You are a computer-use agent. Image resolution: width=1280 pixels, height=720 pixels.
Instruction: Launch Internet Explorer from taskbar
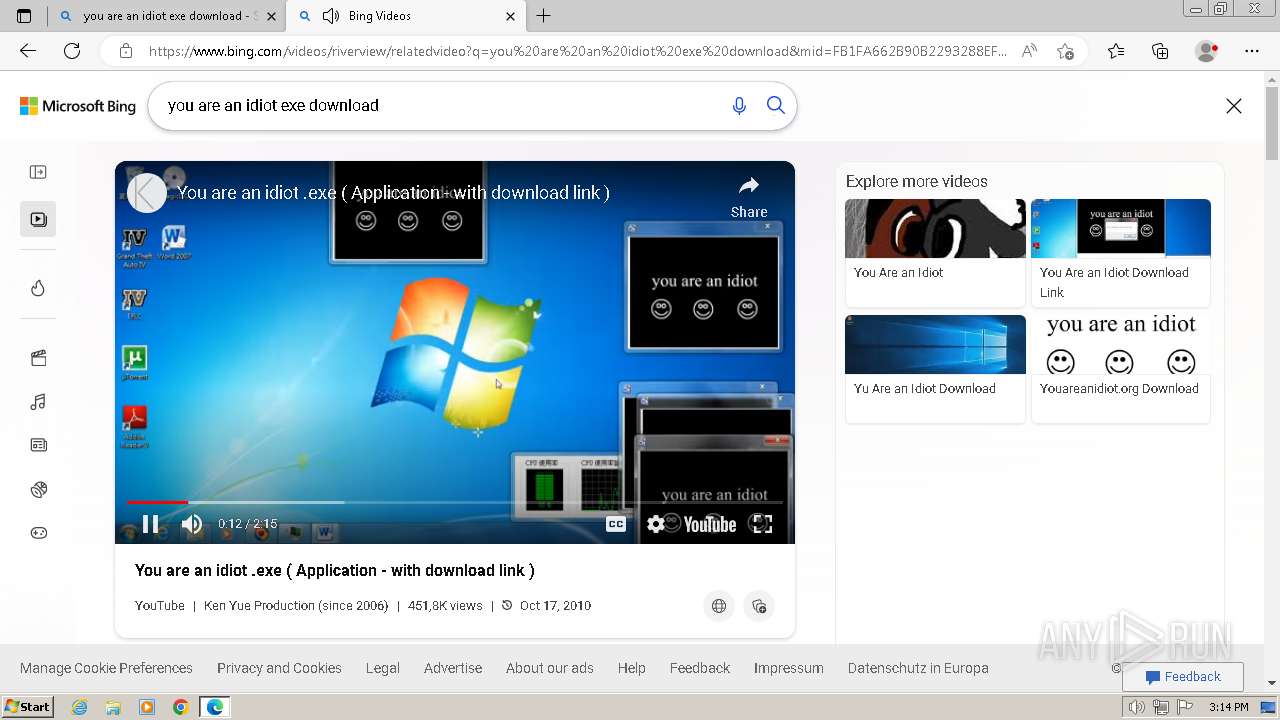[x=80, y=707]
